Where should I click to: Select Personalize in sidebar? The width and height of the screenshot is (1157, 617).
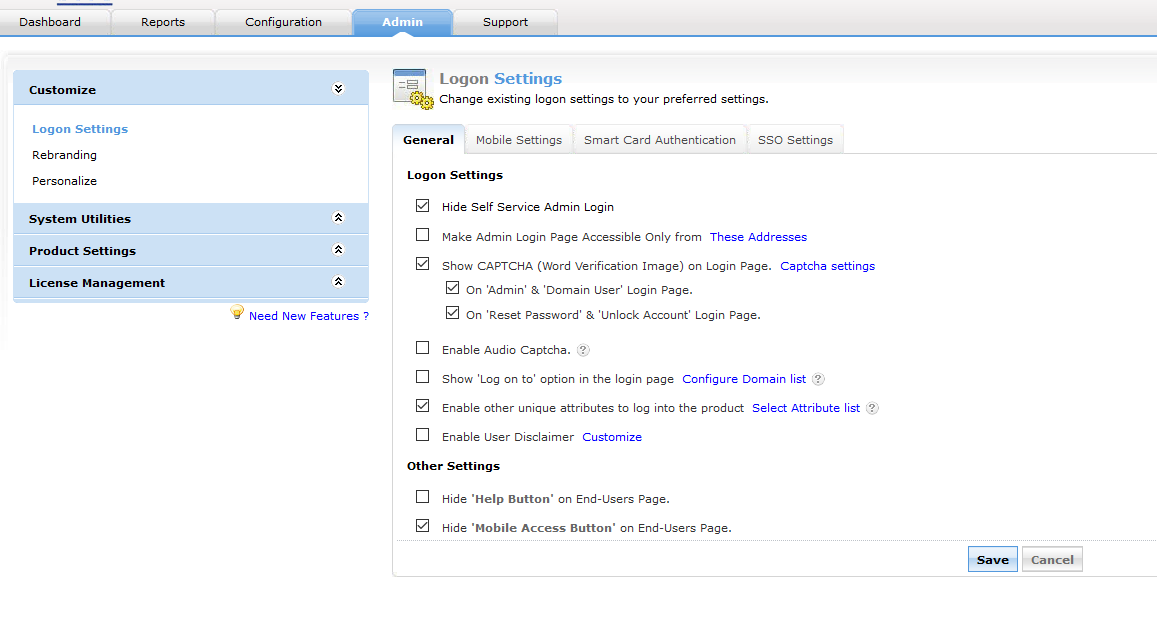(x=64, y=181)
